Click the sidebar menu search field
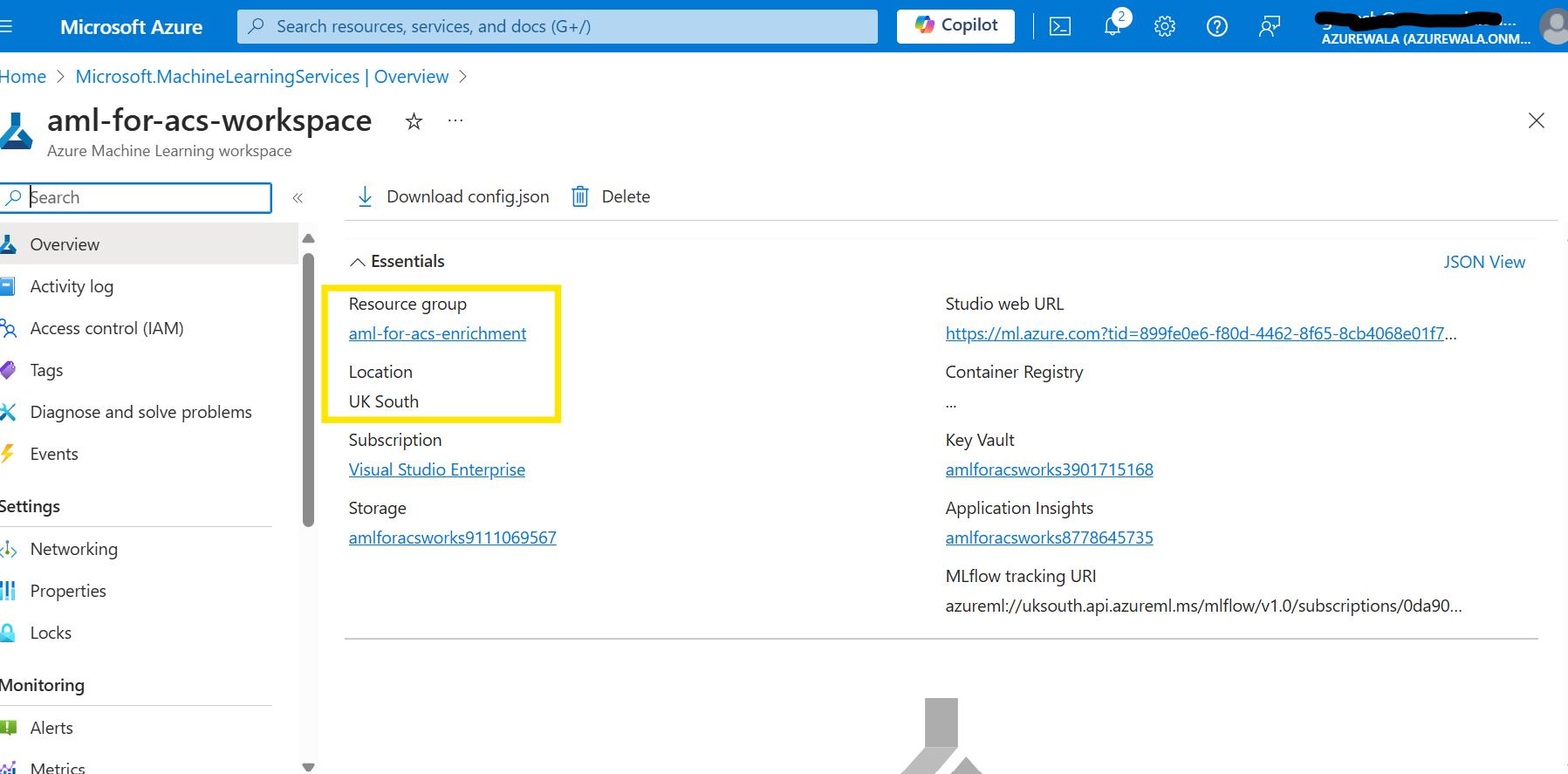 click(138, 197)
